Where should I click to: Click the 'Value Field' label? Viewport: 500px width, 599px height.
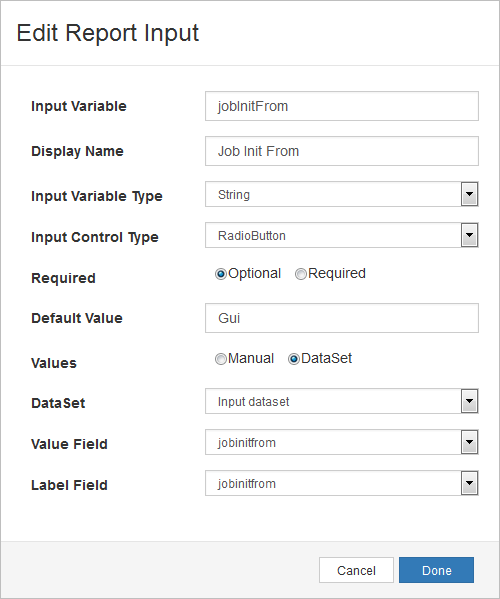coord(69,444)
